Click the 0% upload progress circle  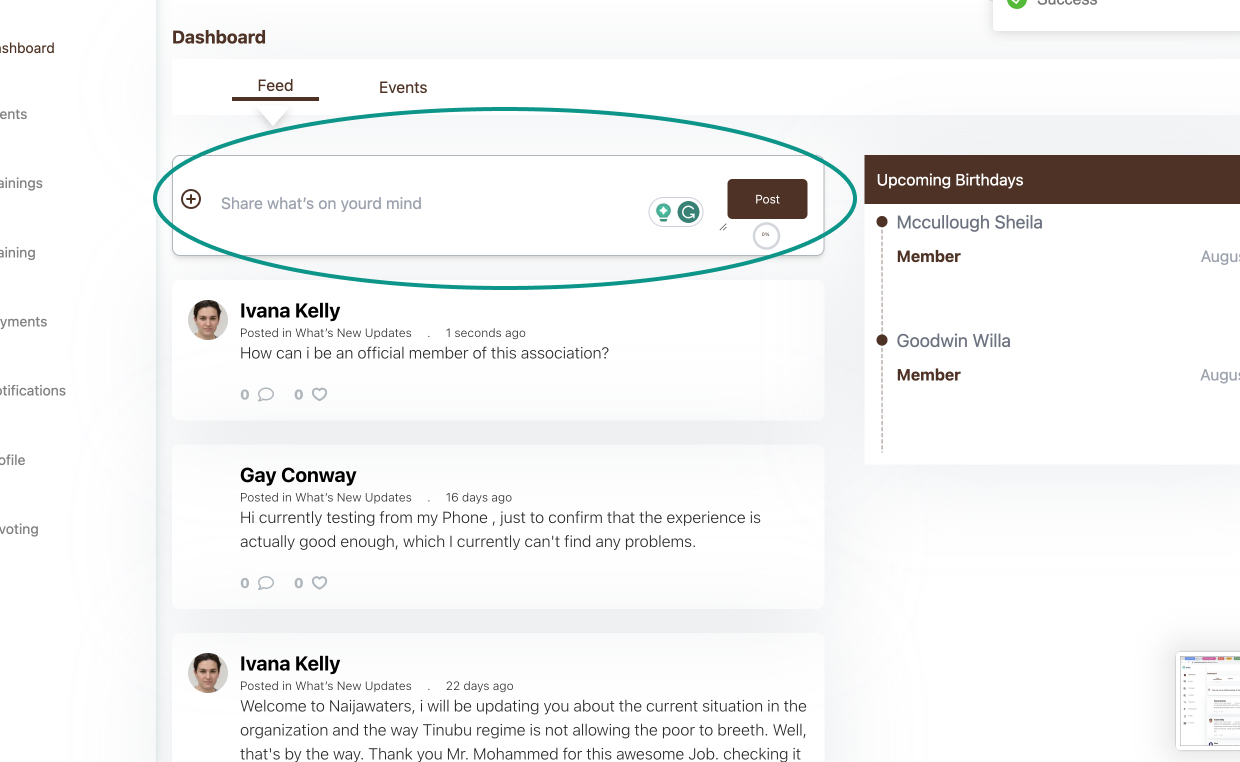[x=766, y=235]
